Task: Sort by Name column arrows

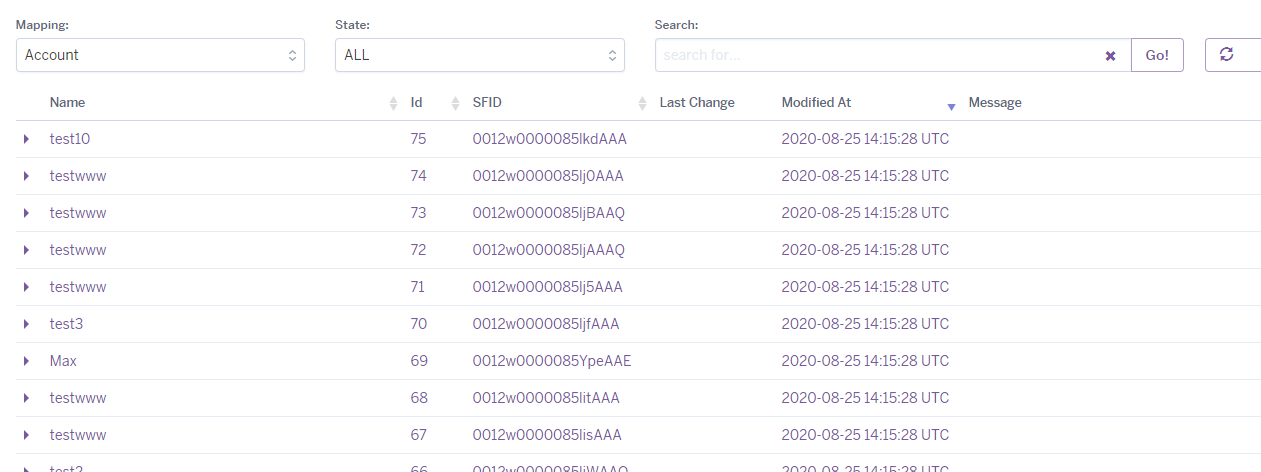Action: tap(393, 103)
